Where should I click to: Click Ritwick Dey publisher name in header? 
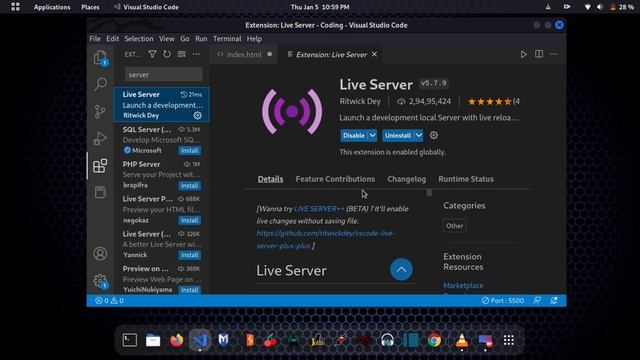pos(360,101)
